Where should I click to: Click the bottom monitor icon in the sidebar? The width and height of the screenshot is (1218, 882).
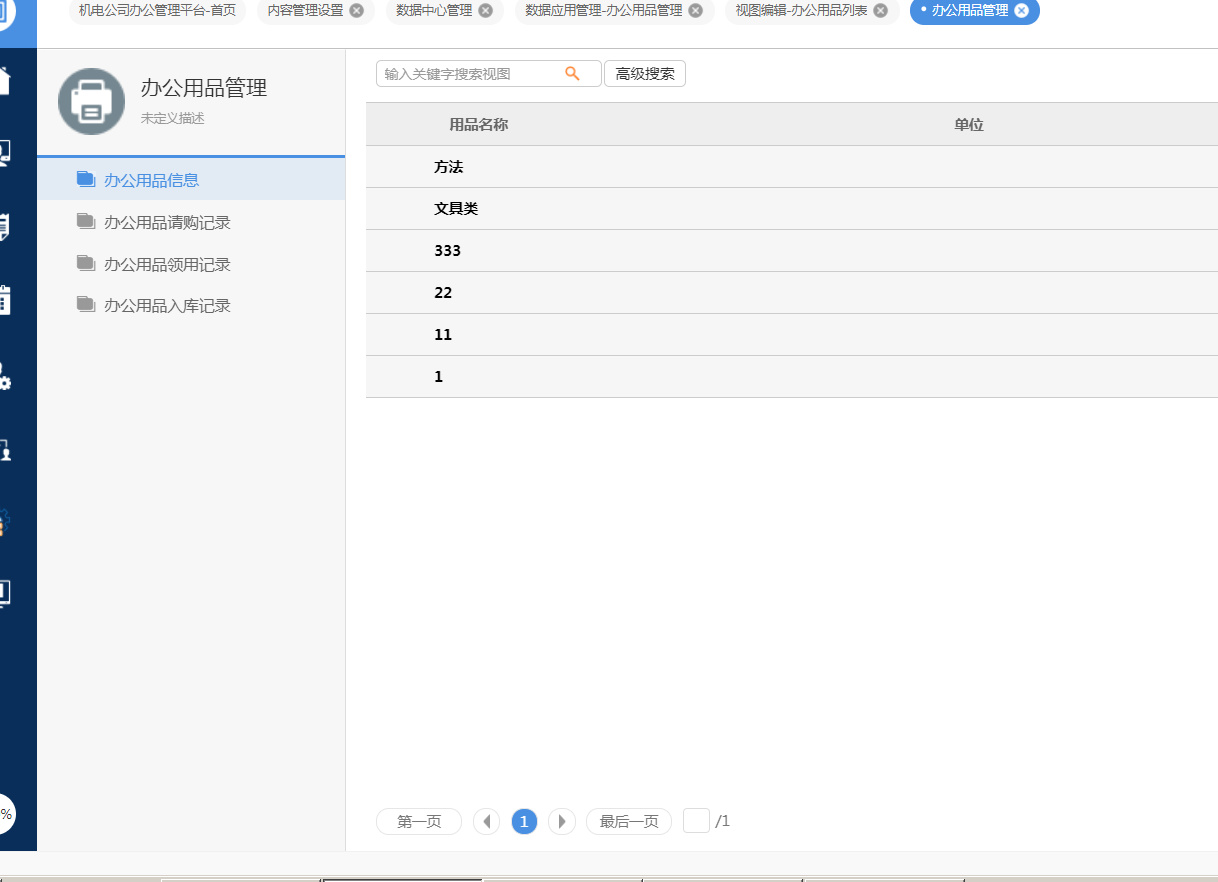(5, 592)
